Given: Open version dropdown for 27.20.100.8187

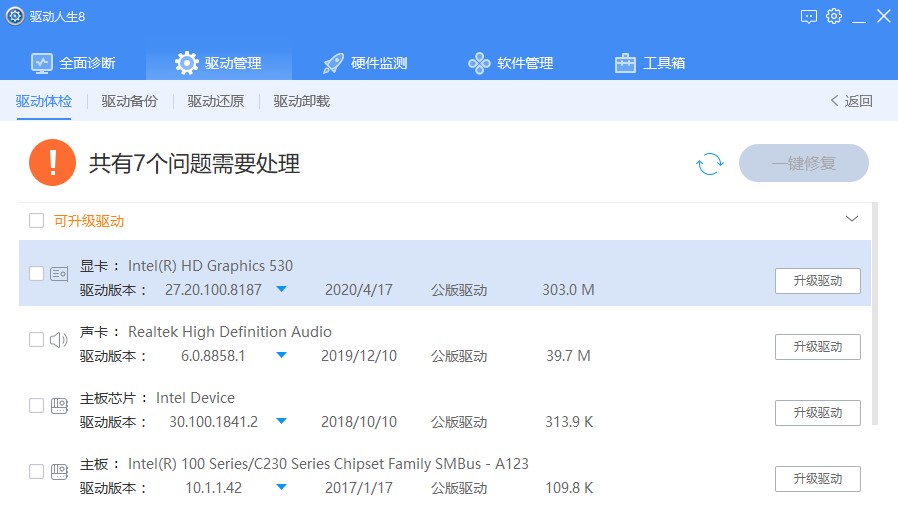Looking at the screenshot, I should (281, 289).
